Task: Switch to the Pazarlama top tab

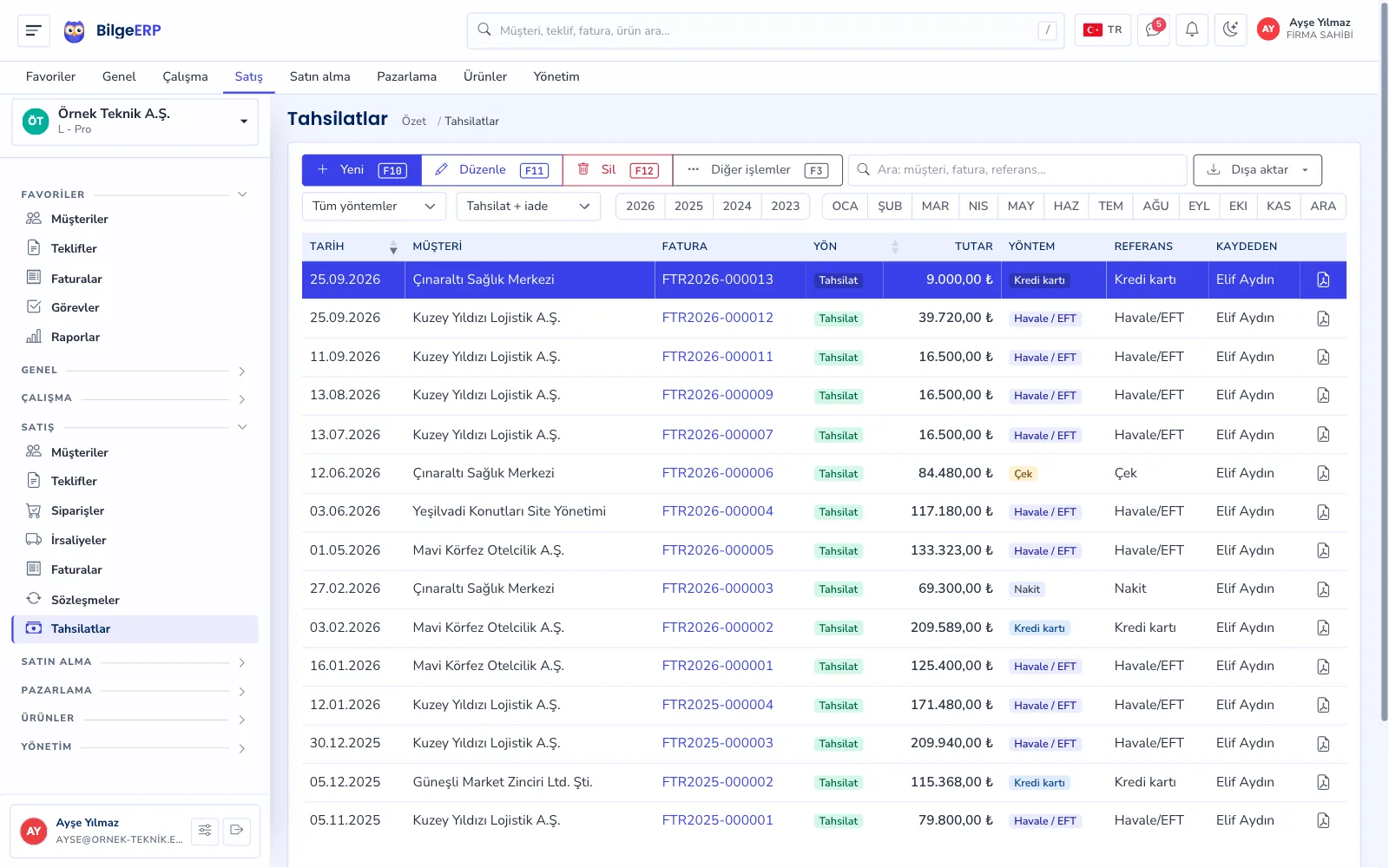Action: (406, 76)
